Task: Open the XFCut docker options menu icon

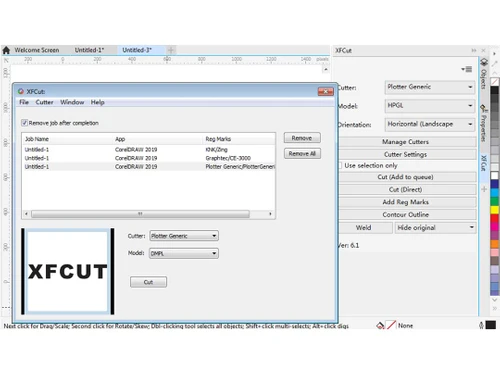Action: 467,69
